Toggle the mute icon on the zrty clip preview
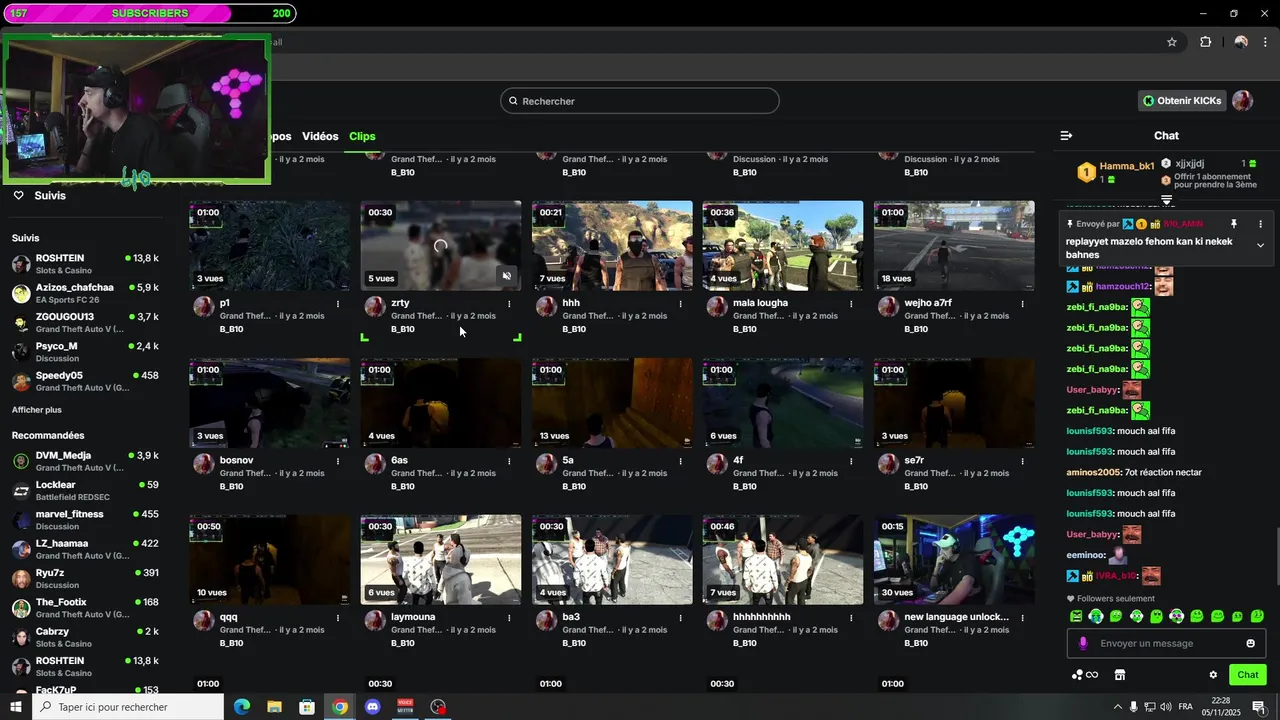Image resolution: width=1280 pixels, height=720 pixels. click(x=507, y=276)
